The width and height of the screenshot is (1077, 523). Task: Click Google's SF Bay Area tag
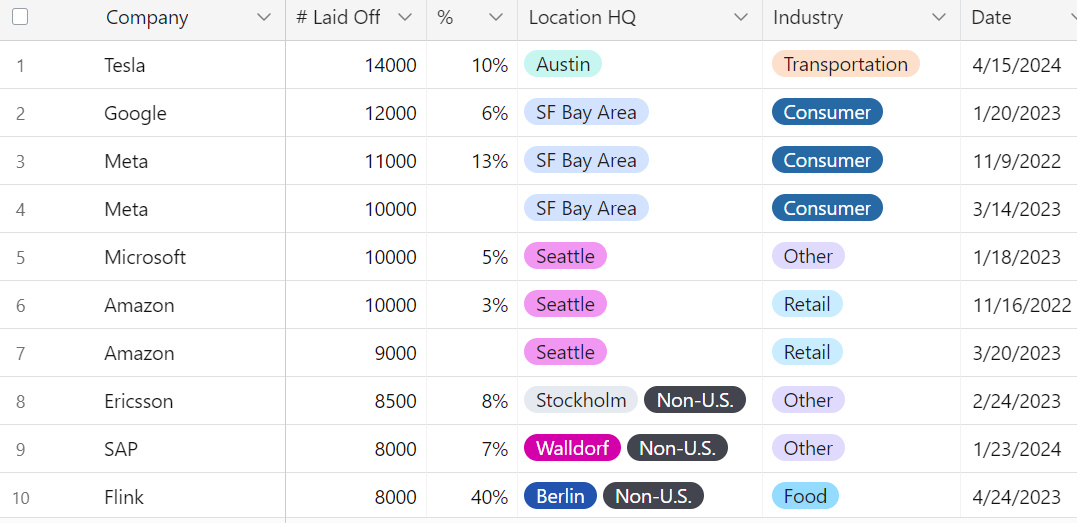[587, 112]
